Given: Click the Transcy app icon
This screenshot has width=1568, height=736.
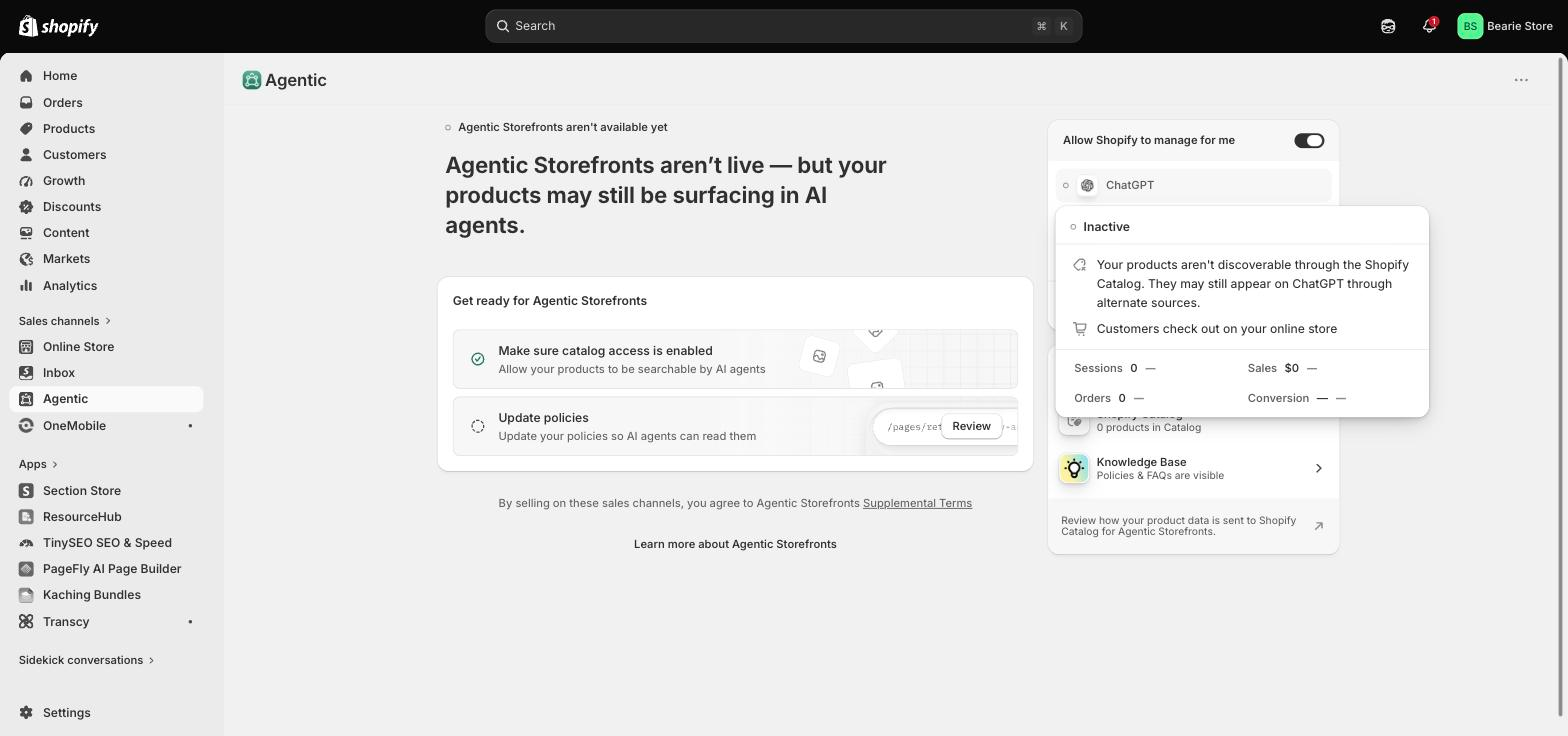Looking at the screenshot, I should pos(26,621).
